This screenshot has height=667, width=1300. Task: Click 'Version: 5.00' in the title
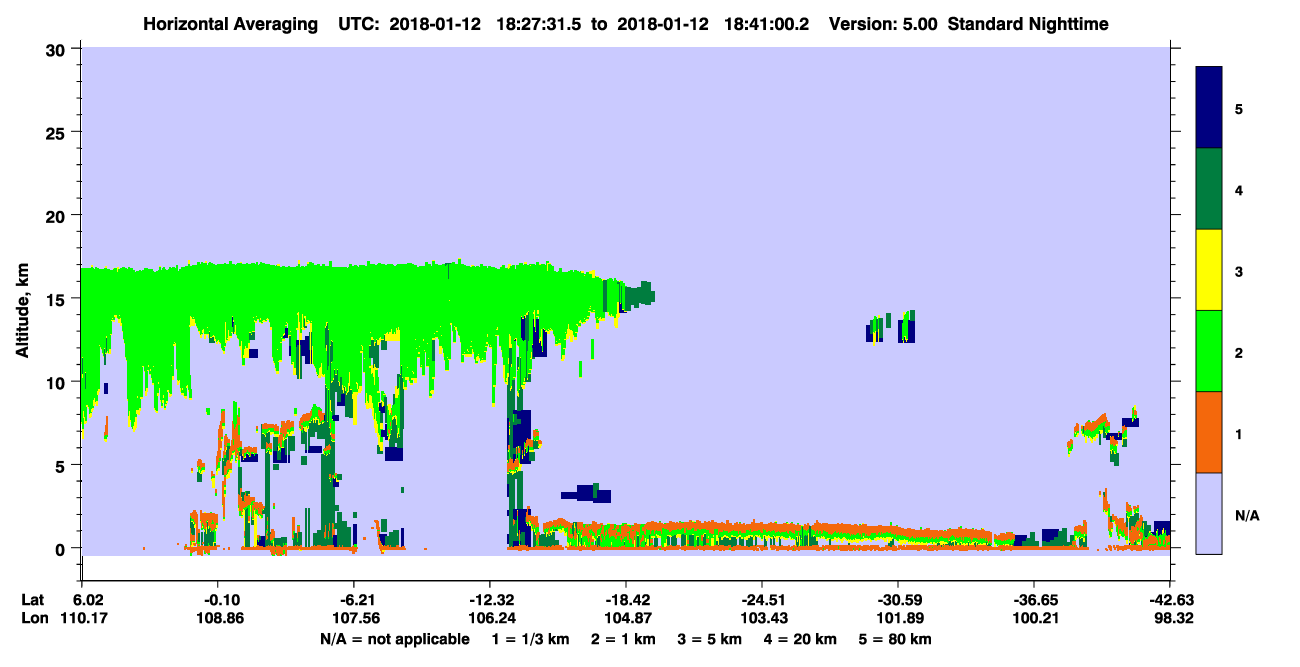(881, 24)
